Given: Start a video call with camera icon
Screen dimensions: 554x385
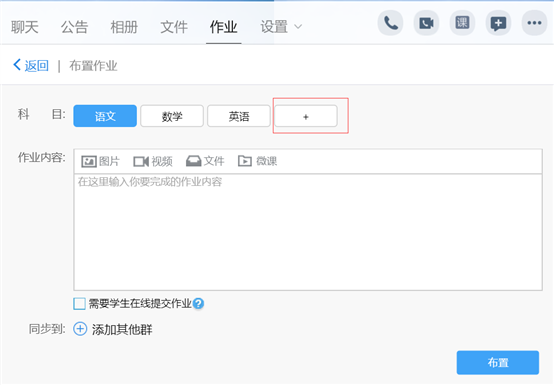Looking at the screenshot, I should tap(426, 23).
